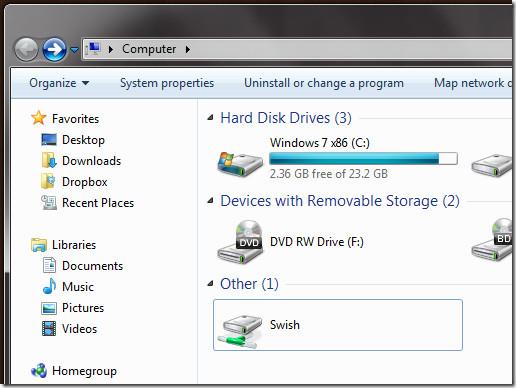This screenshot has width=516, height=388.
Task: Click the DVD RW Drive icon
Action: pos(240,242)
